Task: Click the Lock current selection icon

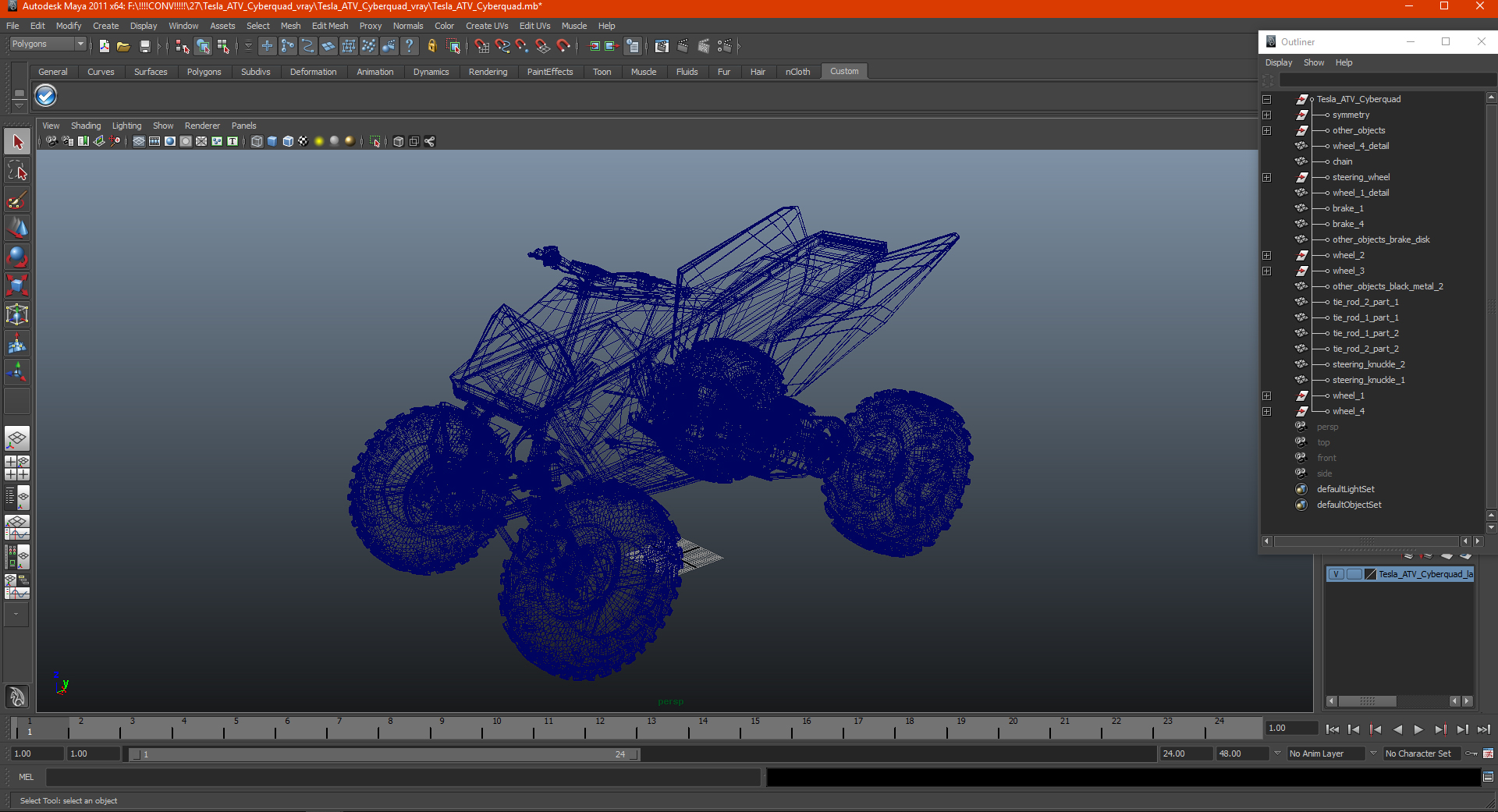Action: coord(431,47)
